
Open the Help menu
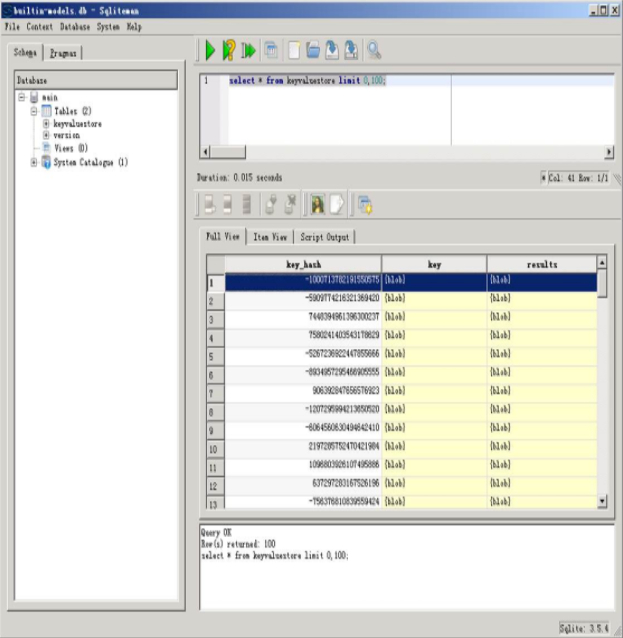[134, 27]
